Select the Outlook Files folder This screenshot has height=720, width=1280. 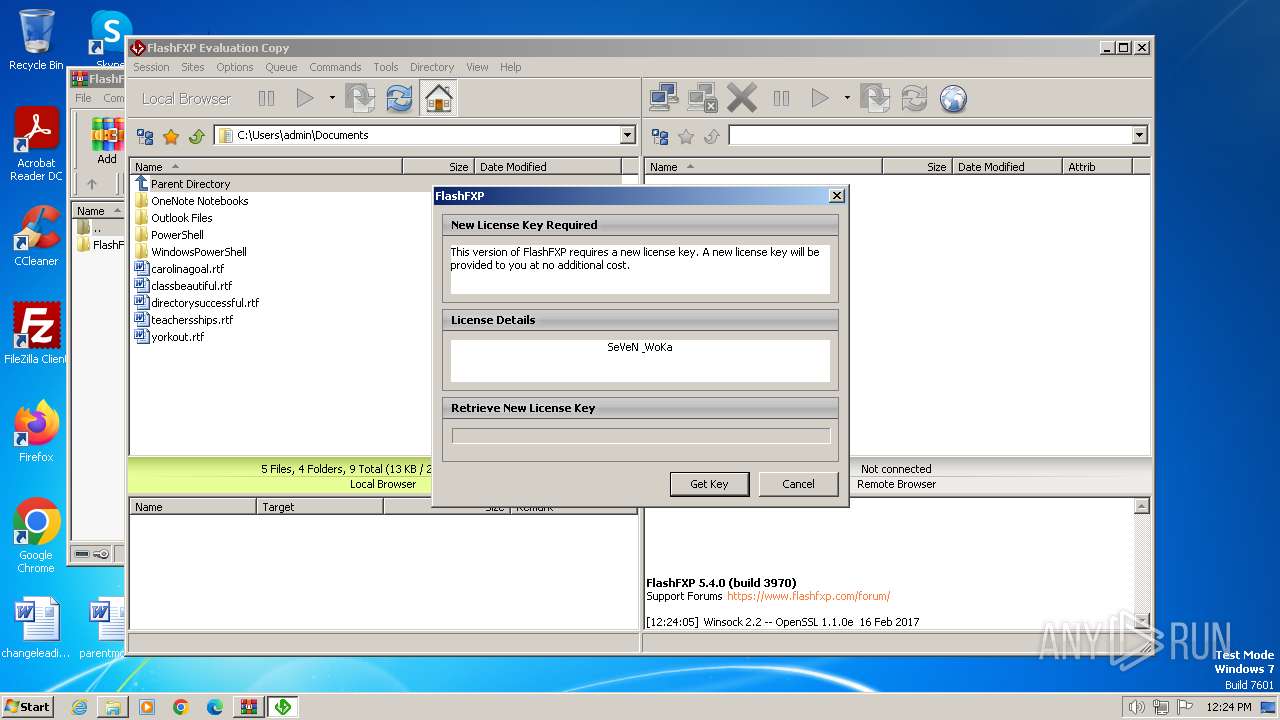tap(181, 218)
